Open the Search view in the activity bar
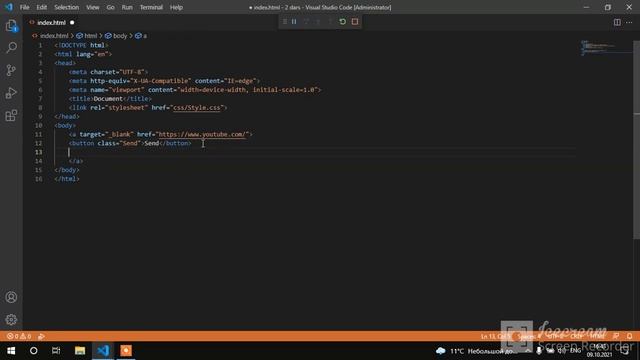Image resolution: width=640 pixels, height=360 pixels. point(11,47)
